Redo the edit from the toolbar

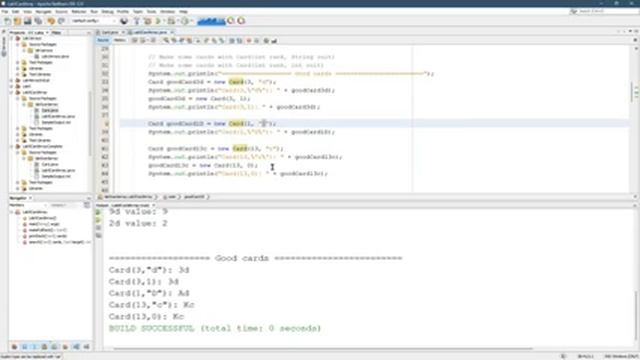[x=61, y=21]
